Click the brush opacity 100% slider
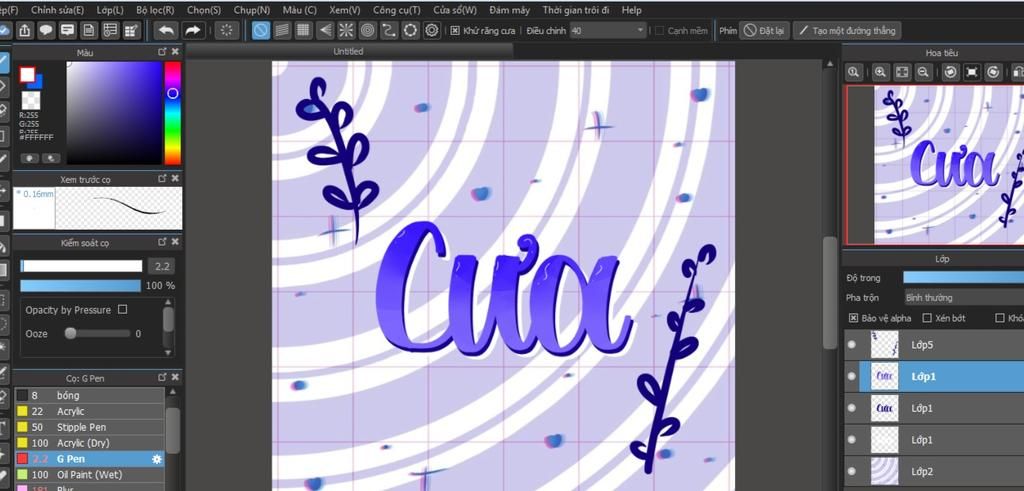This screenshot has width=1024, height=491. coord(81,285)
